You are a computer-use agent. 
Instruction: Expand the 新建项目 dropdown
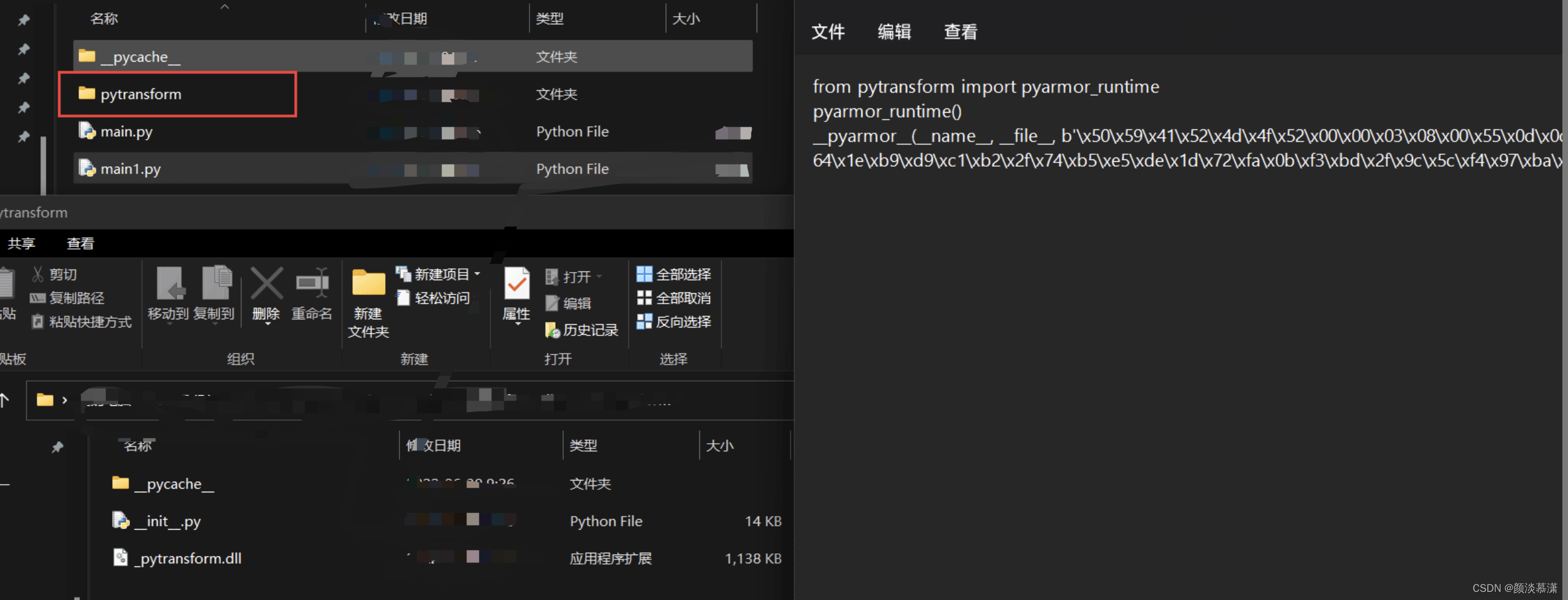pyautogui.click(x=476, y=274)
